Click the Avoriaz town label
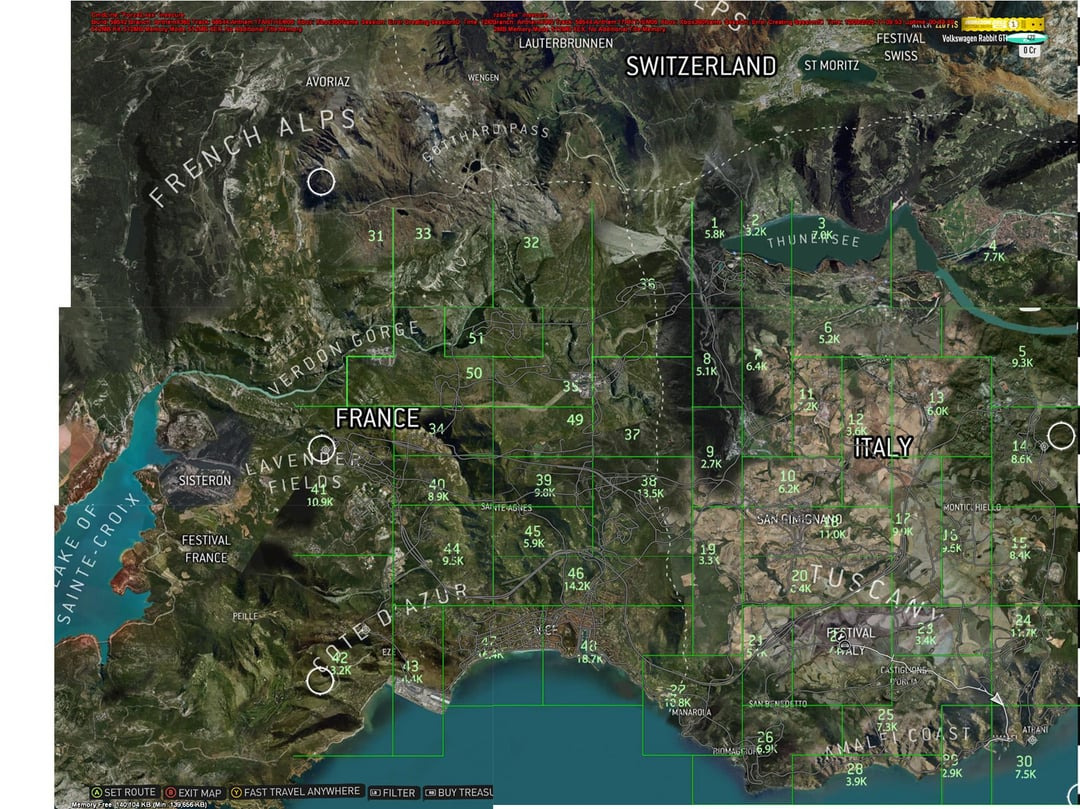Image resolution: width=1080 pixels, height=809 pixels. [328, 81]
